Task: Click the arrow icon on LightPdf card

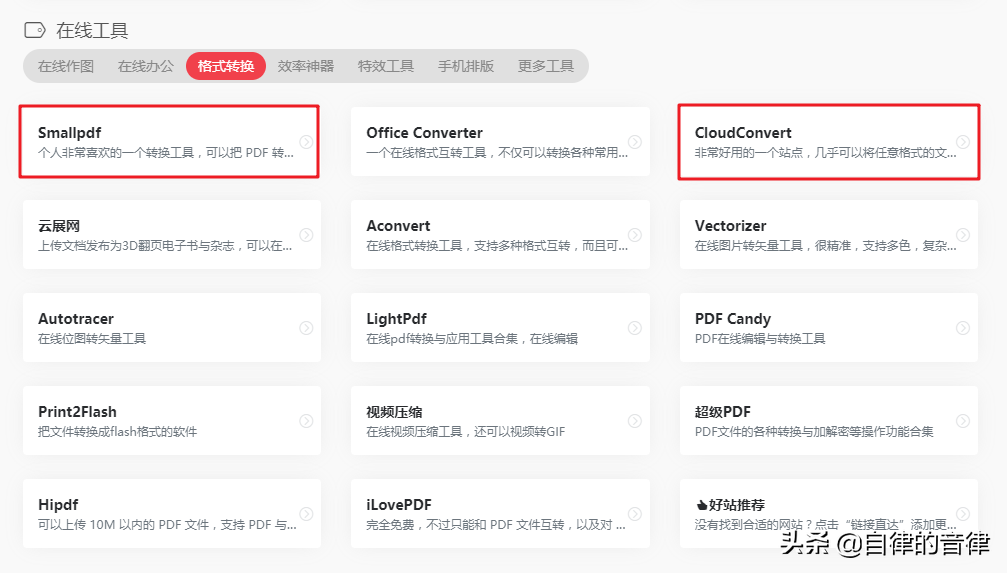Action: (x=635, y=328)
